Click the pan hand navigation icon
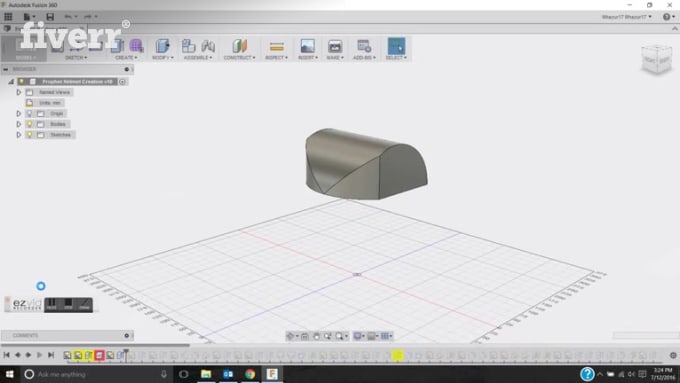Image resolution: width=680 pixels, height=383 pixels. pos(316,336)
